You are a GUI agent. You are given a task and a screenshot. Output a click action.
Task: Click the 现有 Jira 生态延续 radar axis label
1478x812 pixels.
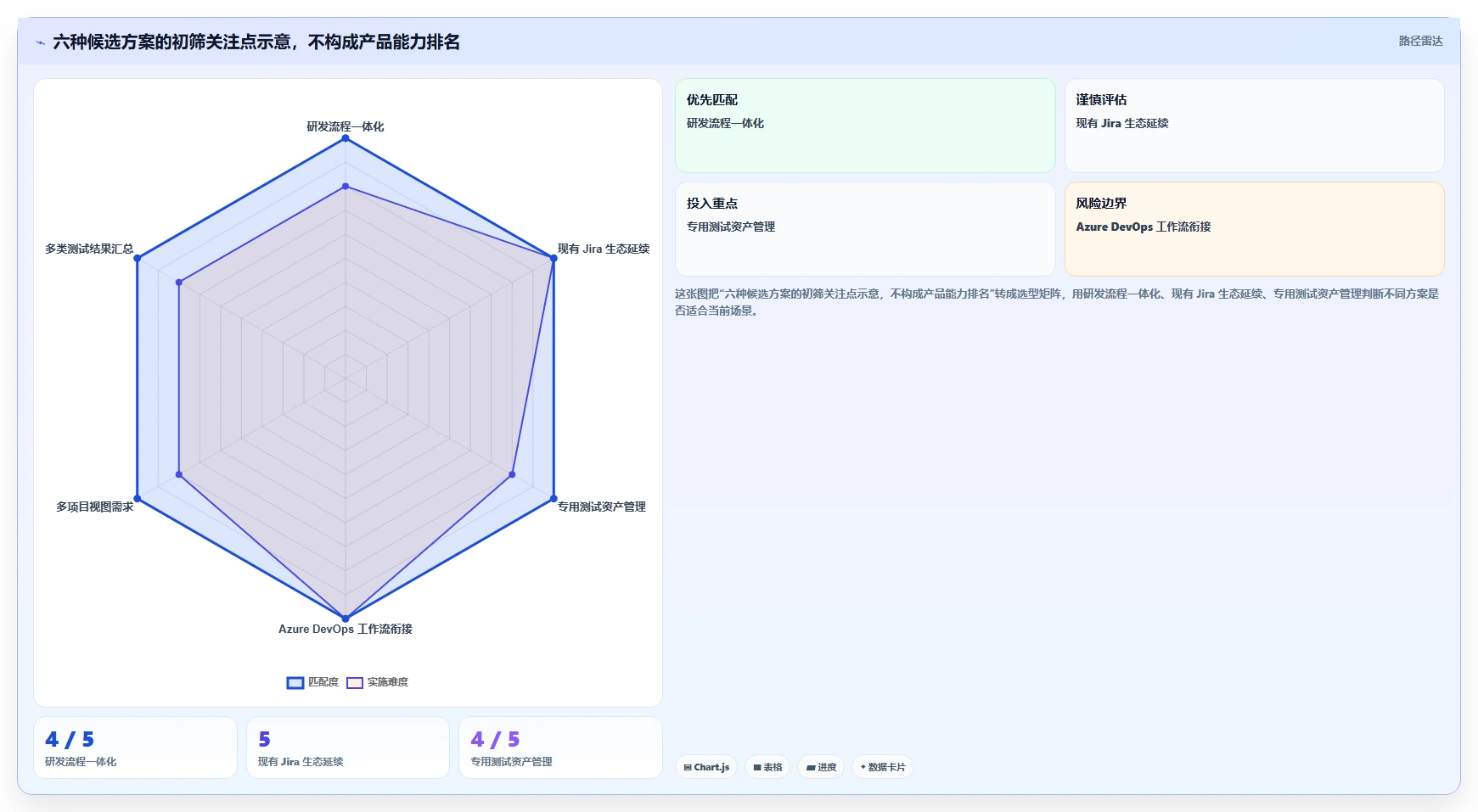coord(603,249)
